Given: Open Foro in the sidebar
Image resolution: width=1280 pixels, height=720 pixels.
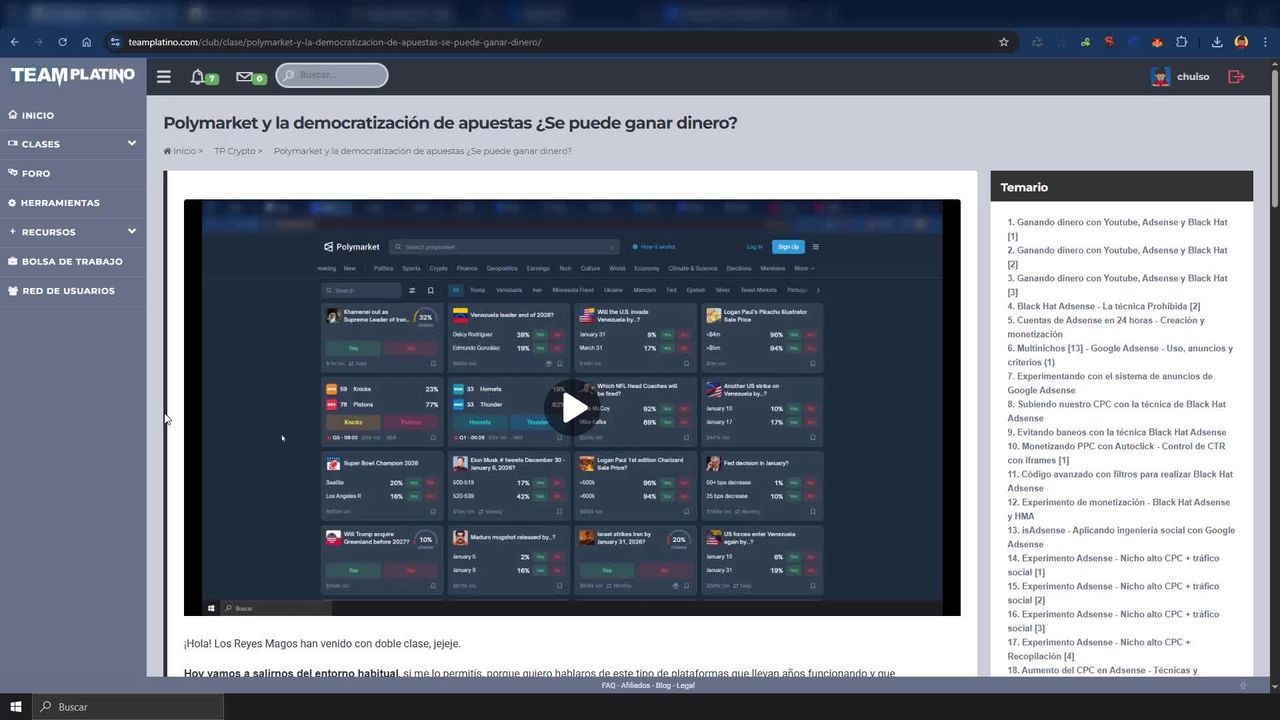Looking at the screenshot, I should point(35,173).
